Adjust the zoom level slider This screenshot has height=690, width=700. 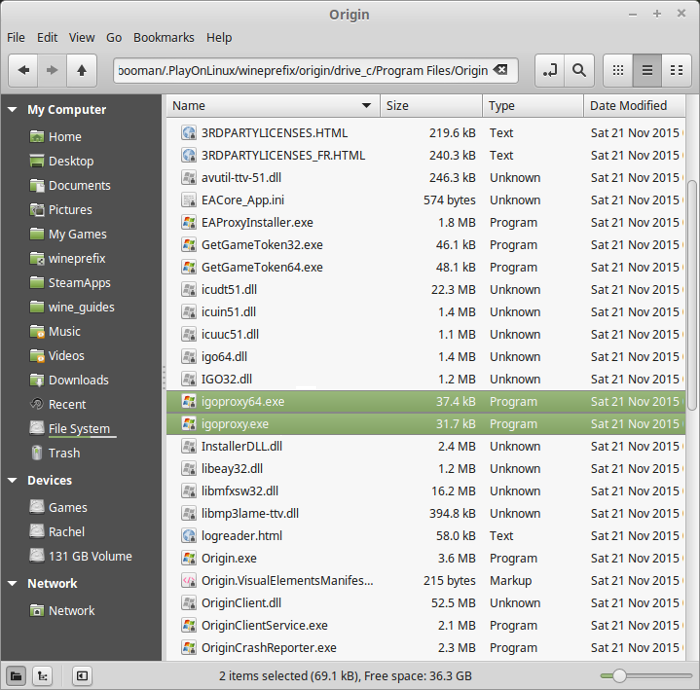click(x=619, y=676)
